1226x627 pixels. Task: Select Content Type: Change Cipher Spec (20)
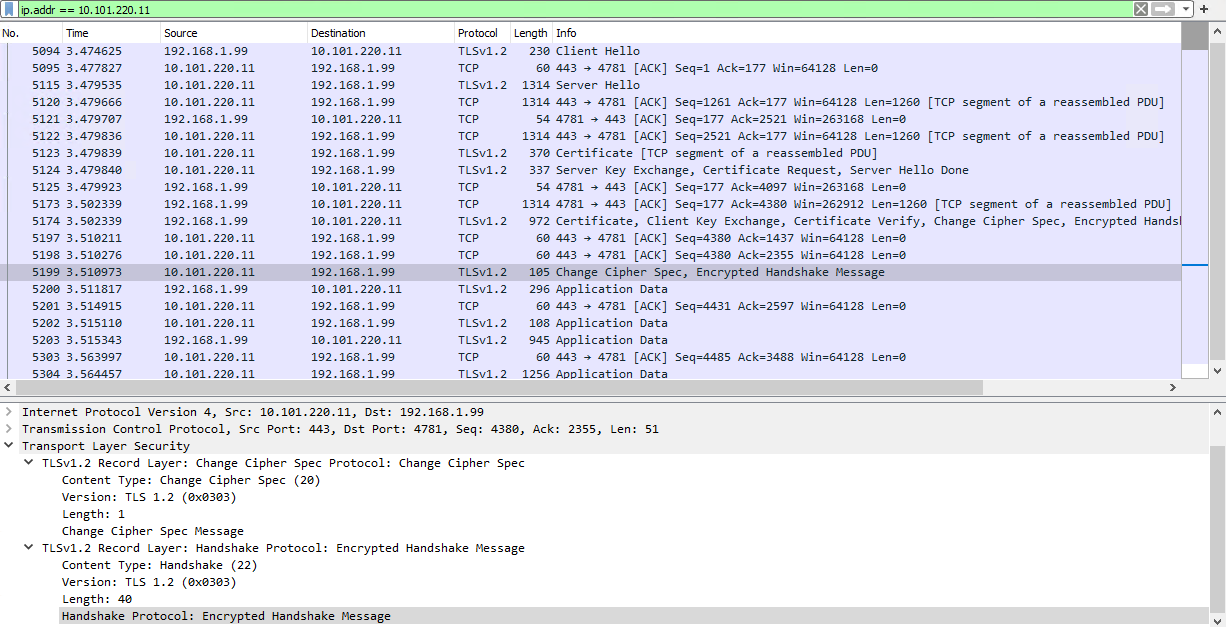pyautogui.click(x=191, y=480)
